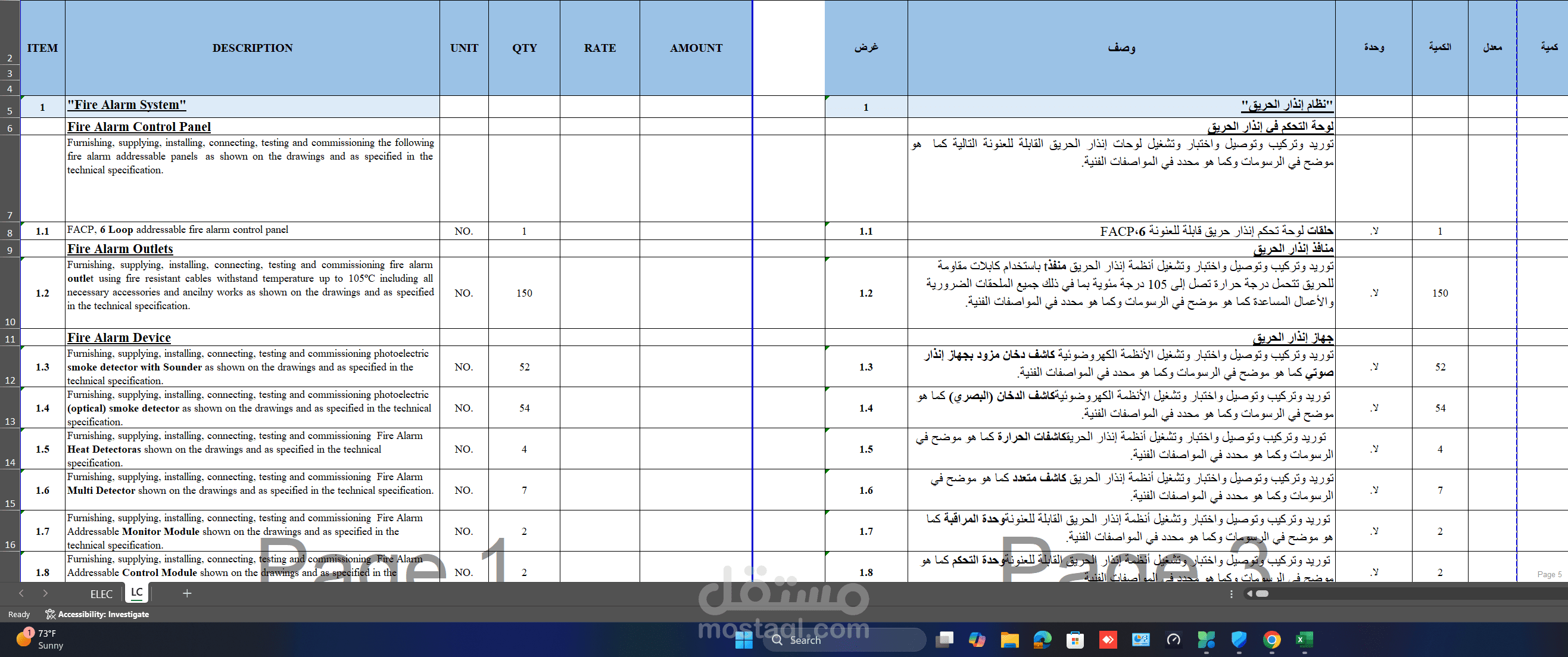Go to previous sheet tab arrow
1568x657 pixels.
pos(21,593)
